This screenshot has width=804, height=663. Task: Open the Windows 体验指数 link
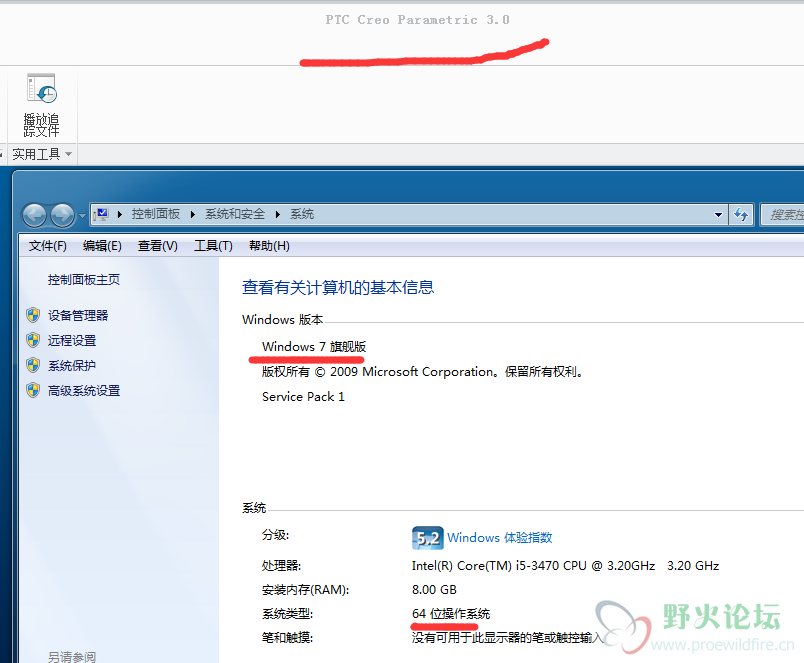pos(499,537)
